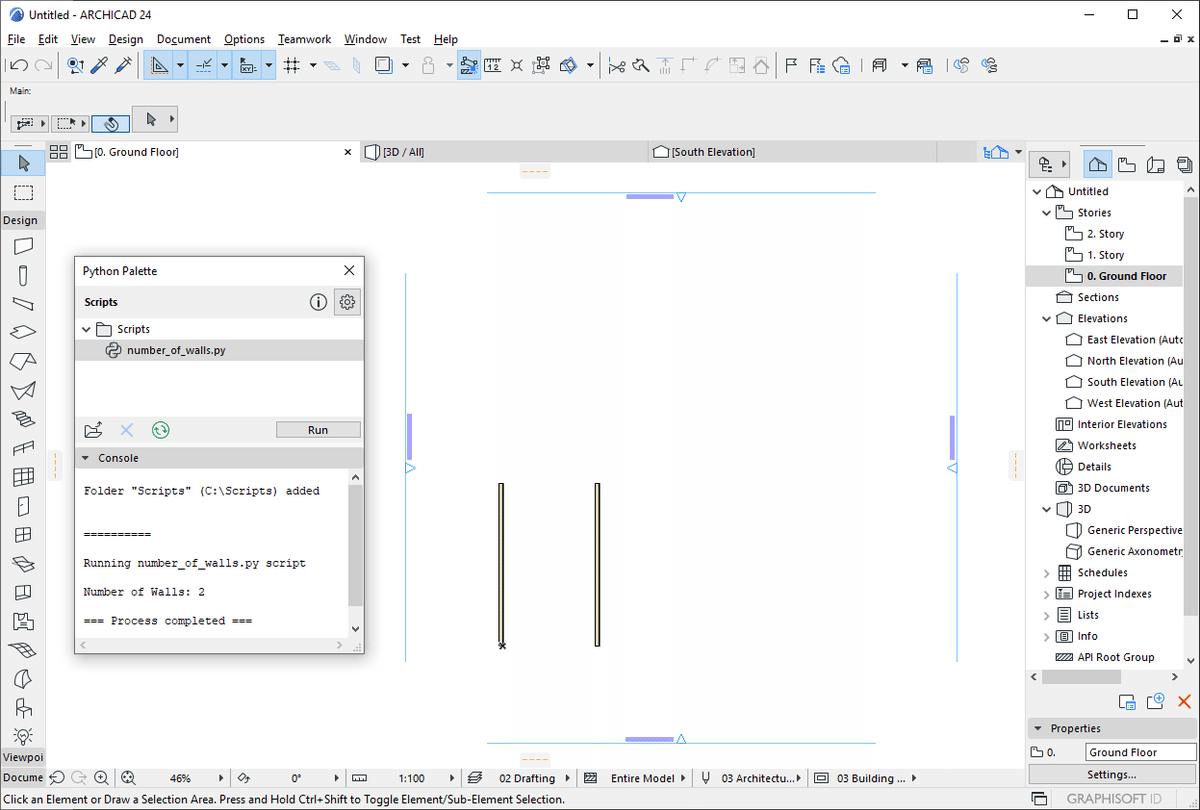Select the Stair tool in the Design toolbox
1200x810 pixels.
click(x=23, y=418)
